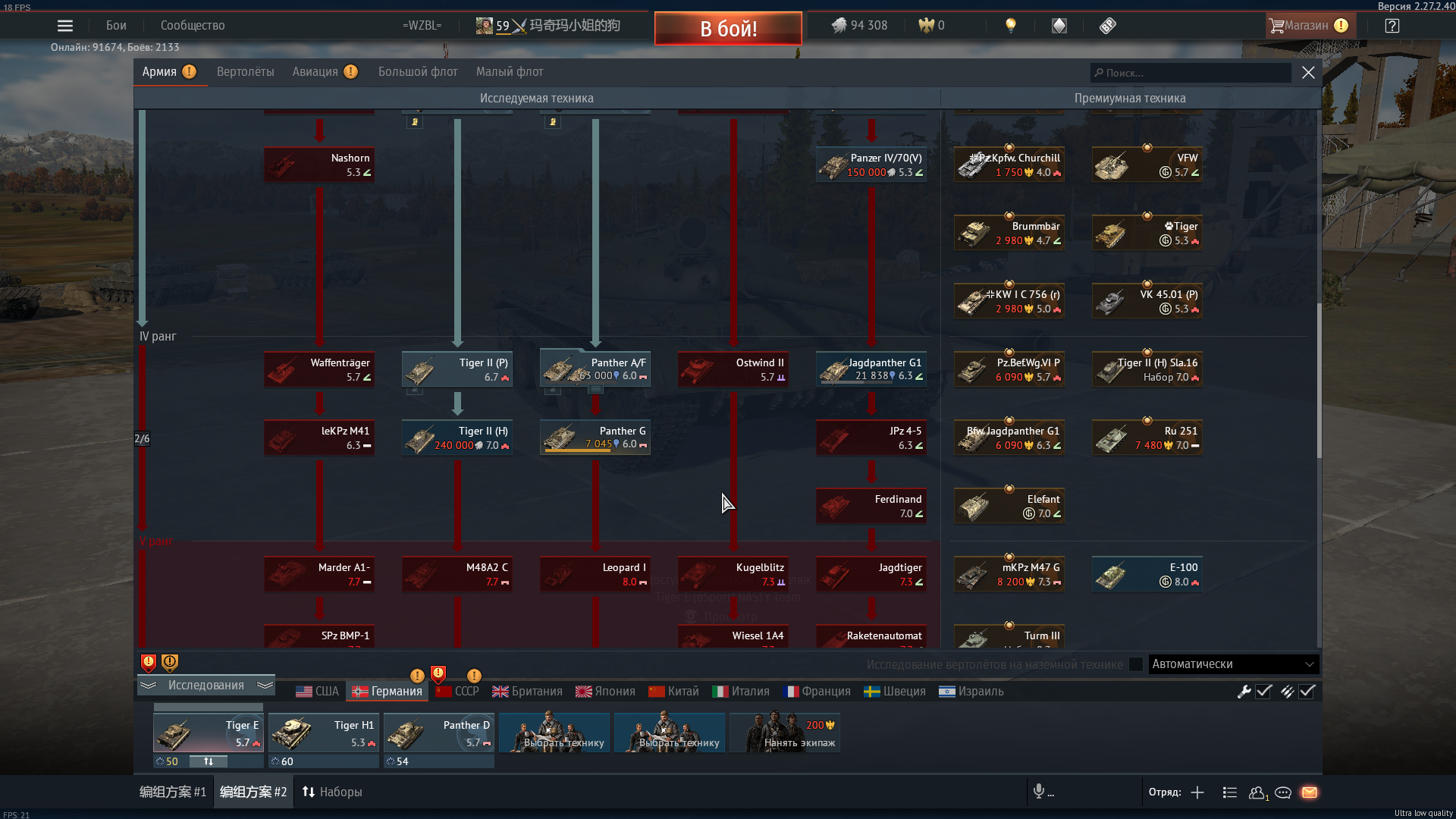Viewport: 1456px width, 819px height.
Task: Close the research tree window
Action: pos(1308,73)
